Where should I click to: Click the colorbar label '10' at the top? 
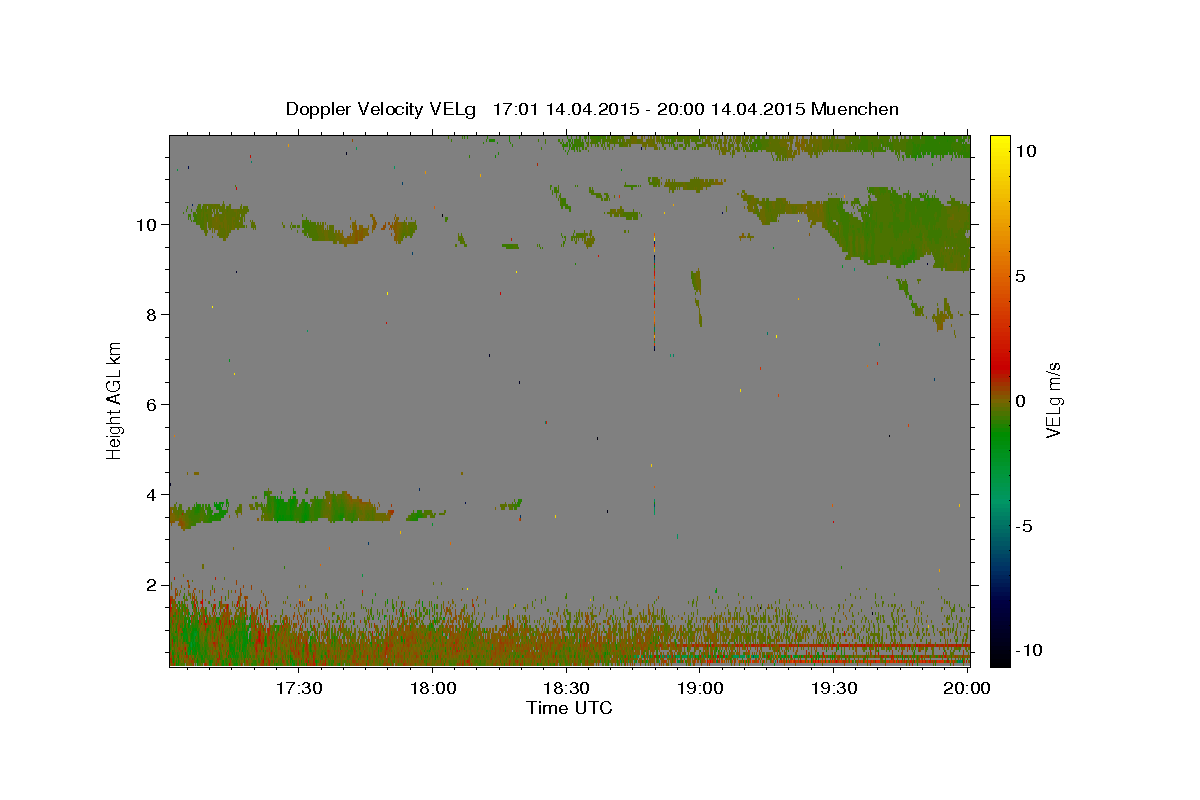[x=1025, y=150]
